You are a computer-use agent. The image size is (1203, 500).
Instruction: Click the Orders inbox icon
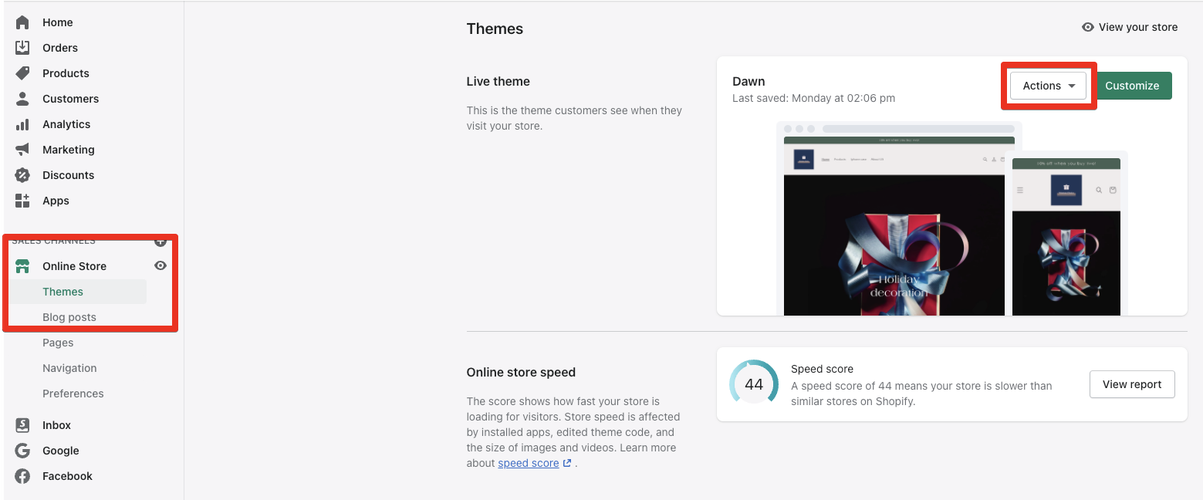point(22,47)
